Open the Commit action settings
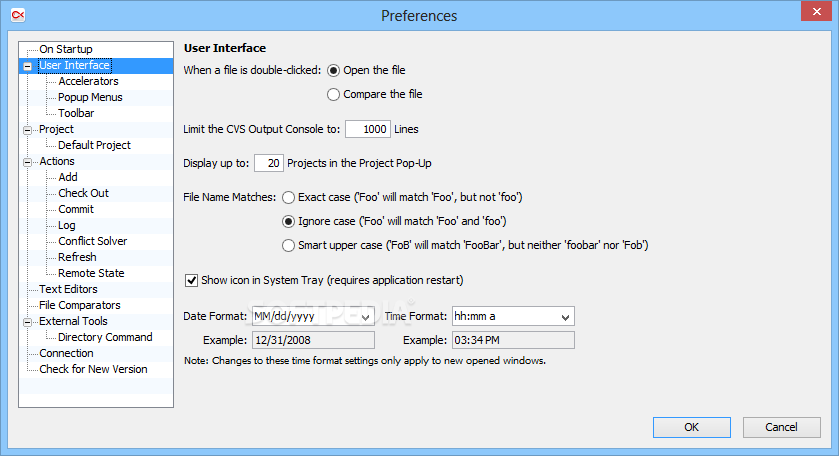The width and height of the screenshot is (839, 456). pos(76,209)
